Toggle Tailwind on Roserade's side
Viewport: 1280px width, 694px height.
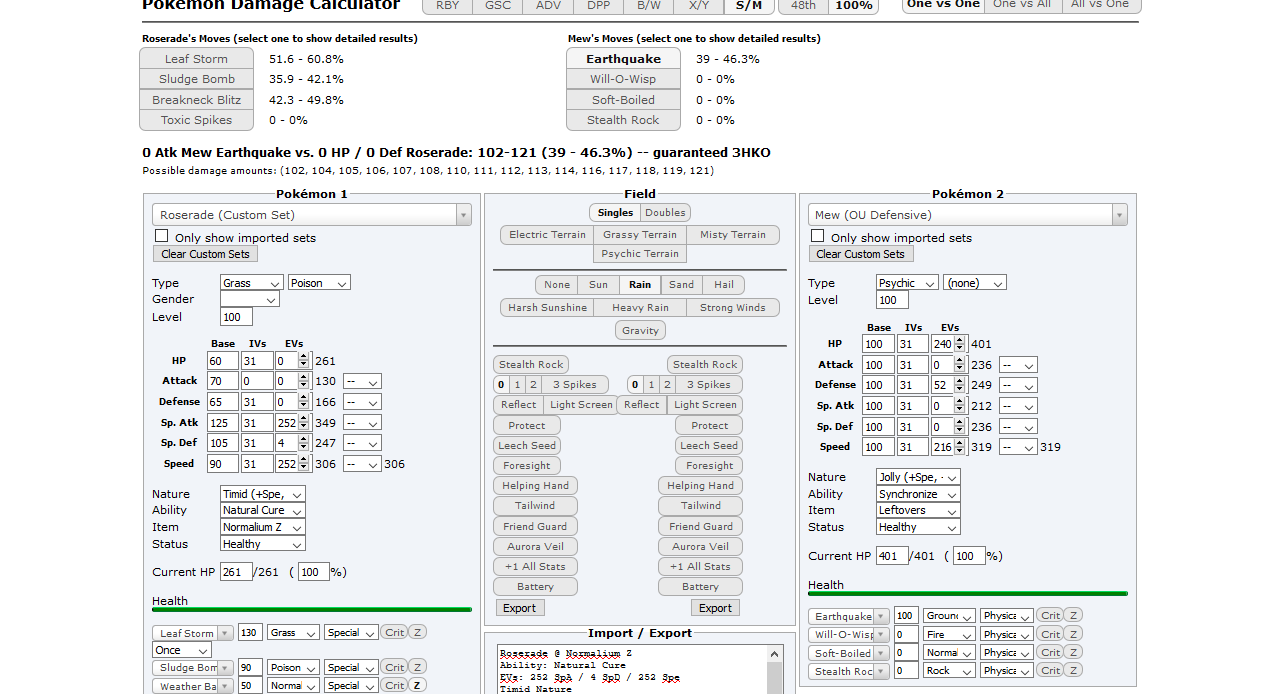pos(535,506)
